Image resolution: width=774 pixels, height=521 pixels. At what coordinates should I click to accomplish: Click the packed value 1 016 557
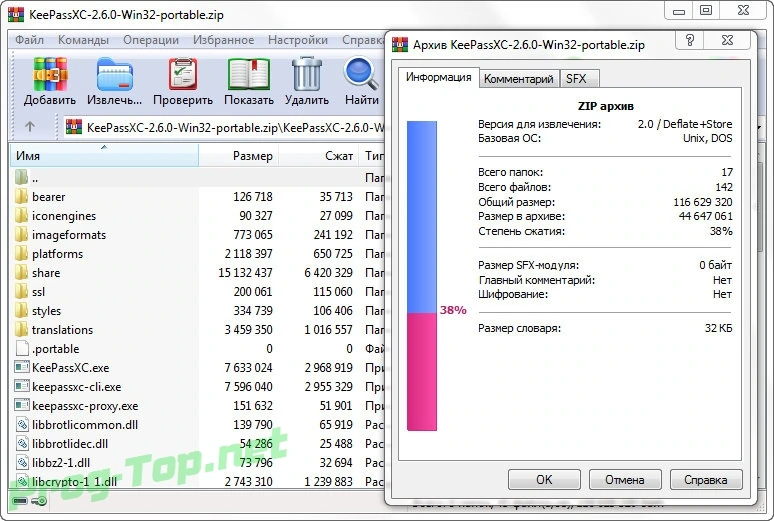coord(329,329)
